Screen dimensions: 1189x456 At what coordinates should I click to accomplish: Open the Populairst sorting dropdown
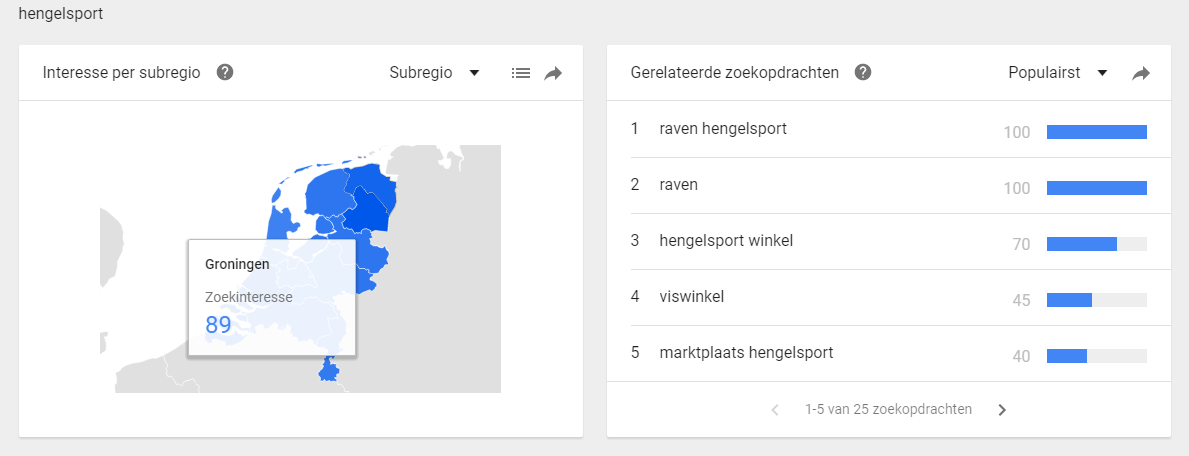[x=1057, y=72]
